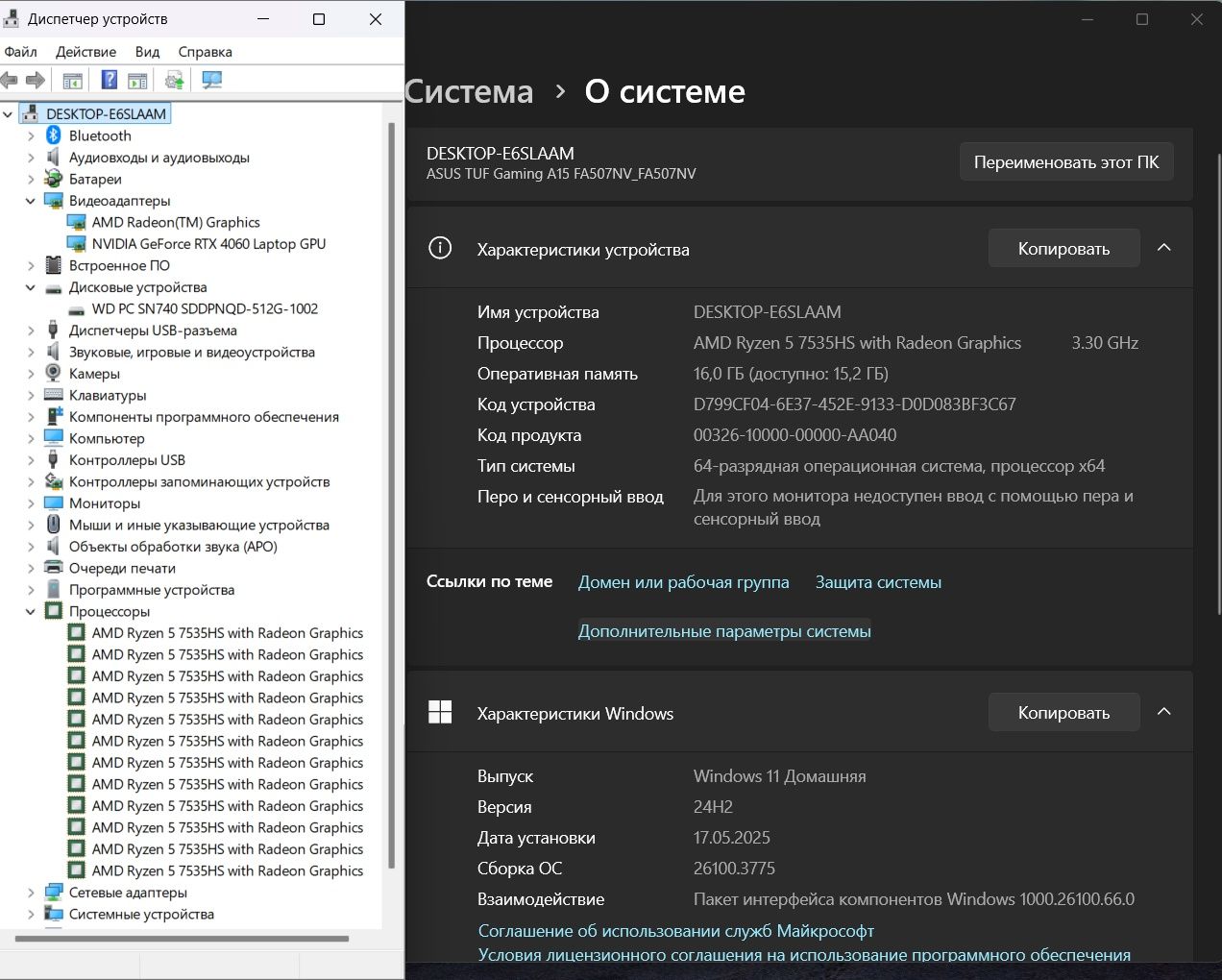This screenshot has height=980, width=1222.
Task: Click the Windows logo icon beside Характеристики Windows
Action: coord(440,712)
